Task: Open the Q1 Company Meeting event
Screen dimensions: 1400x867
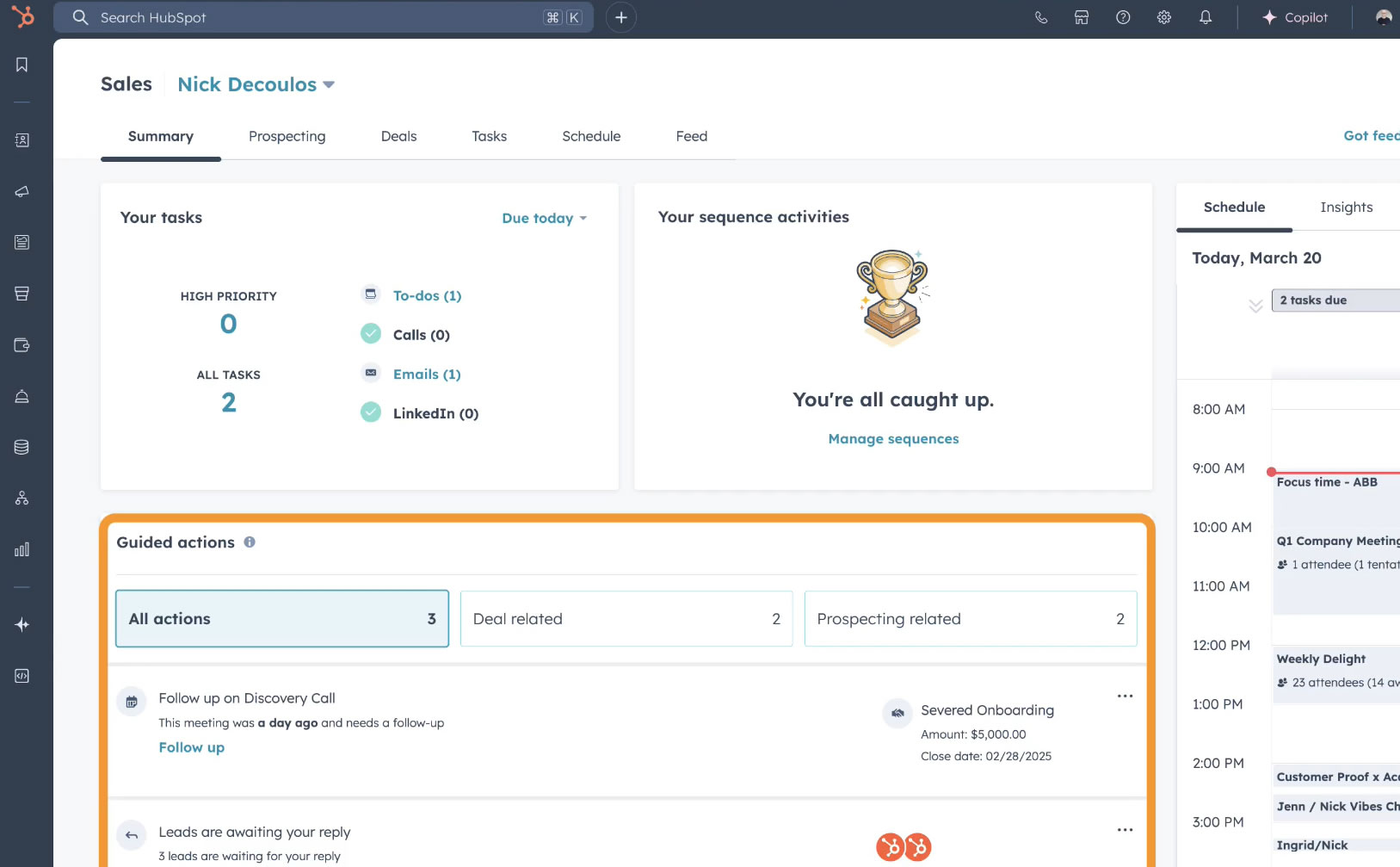Action: tap(1338, 573)
